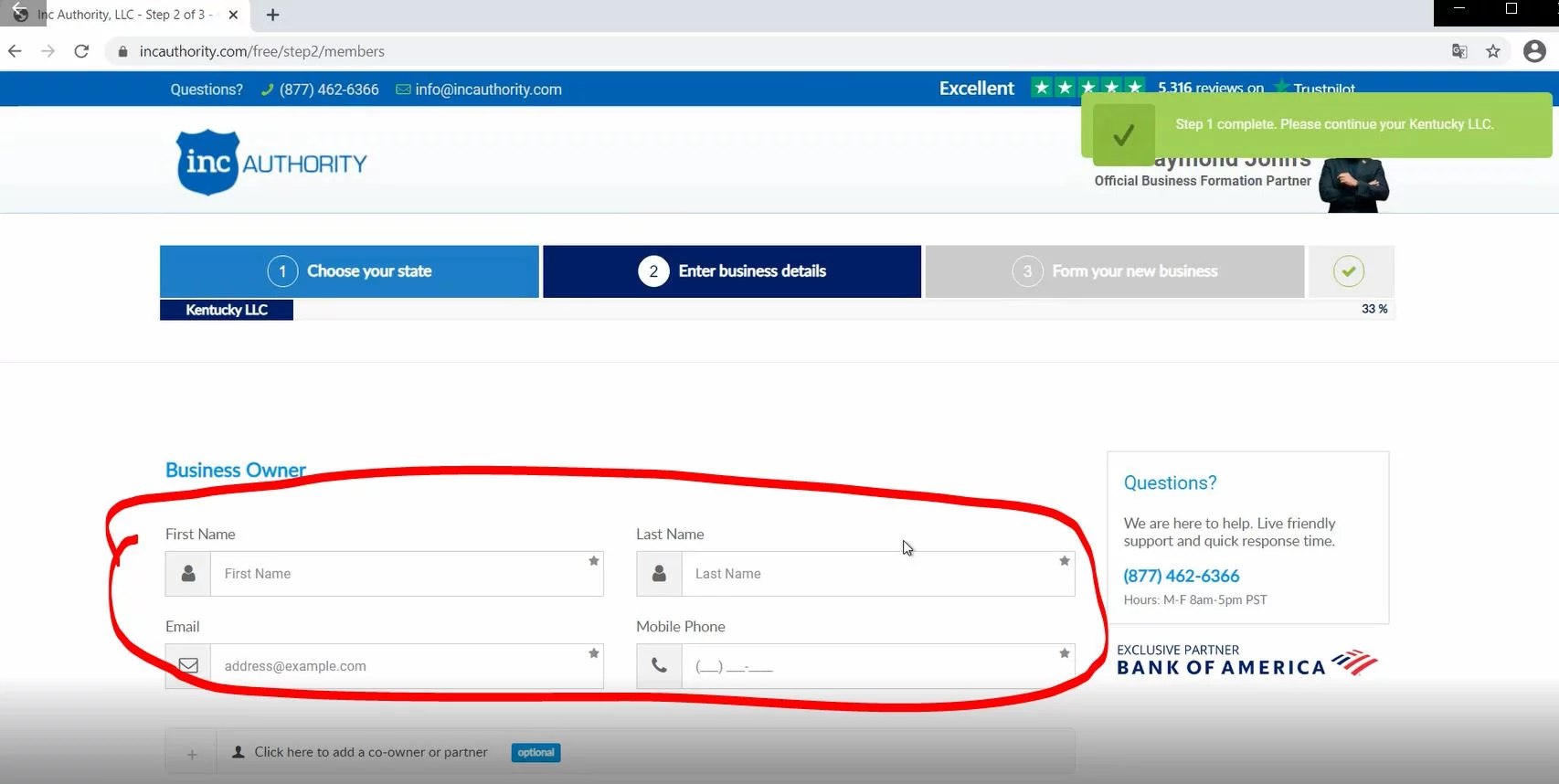The height and width of the screenshot is (784, 1559).
Task: Select the Enter business details step
Action: tap(732, 271)
